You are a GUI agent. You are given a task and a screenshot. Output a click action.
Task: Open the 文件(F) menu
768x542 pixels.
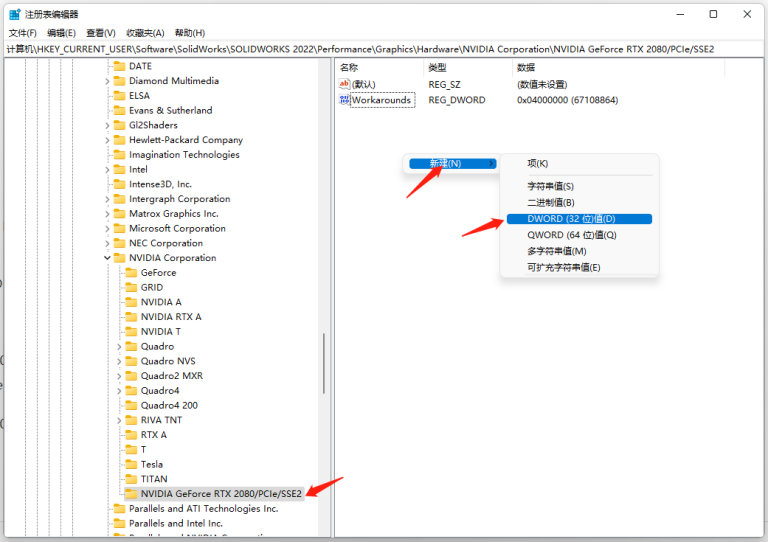pos(23,33)
